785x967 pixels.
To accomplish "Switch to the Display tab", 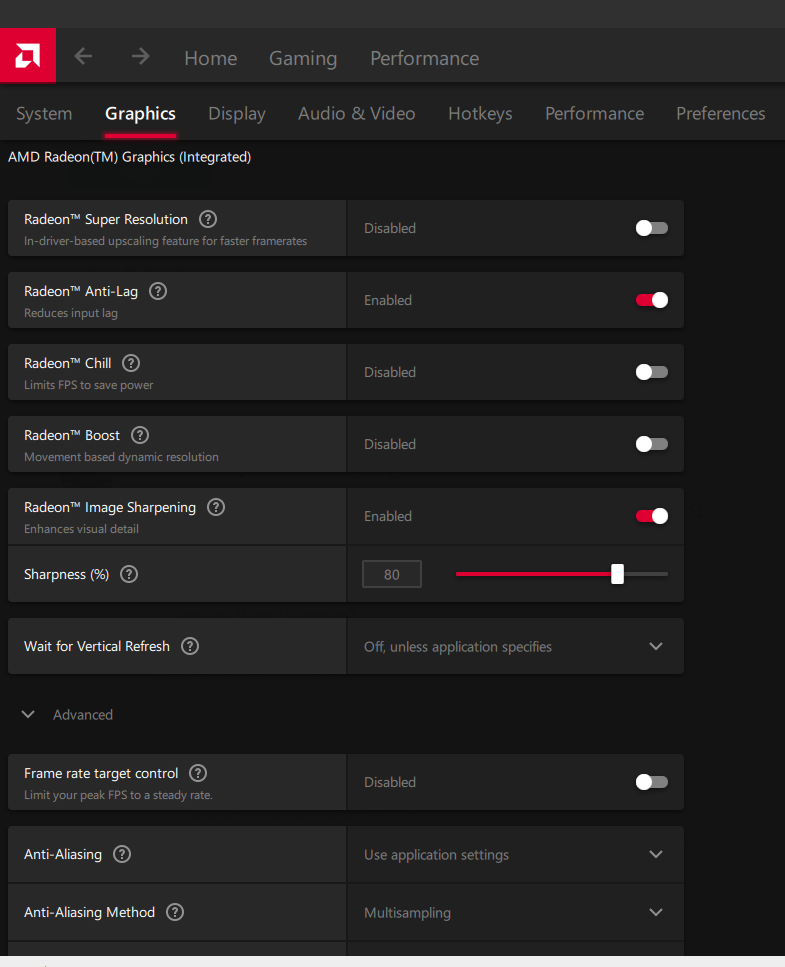I will pyautogui.click(x=237, y=113).
